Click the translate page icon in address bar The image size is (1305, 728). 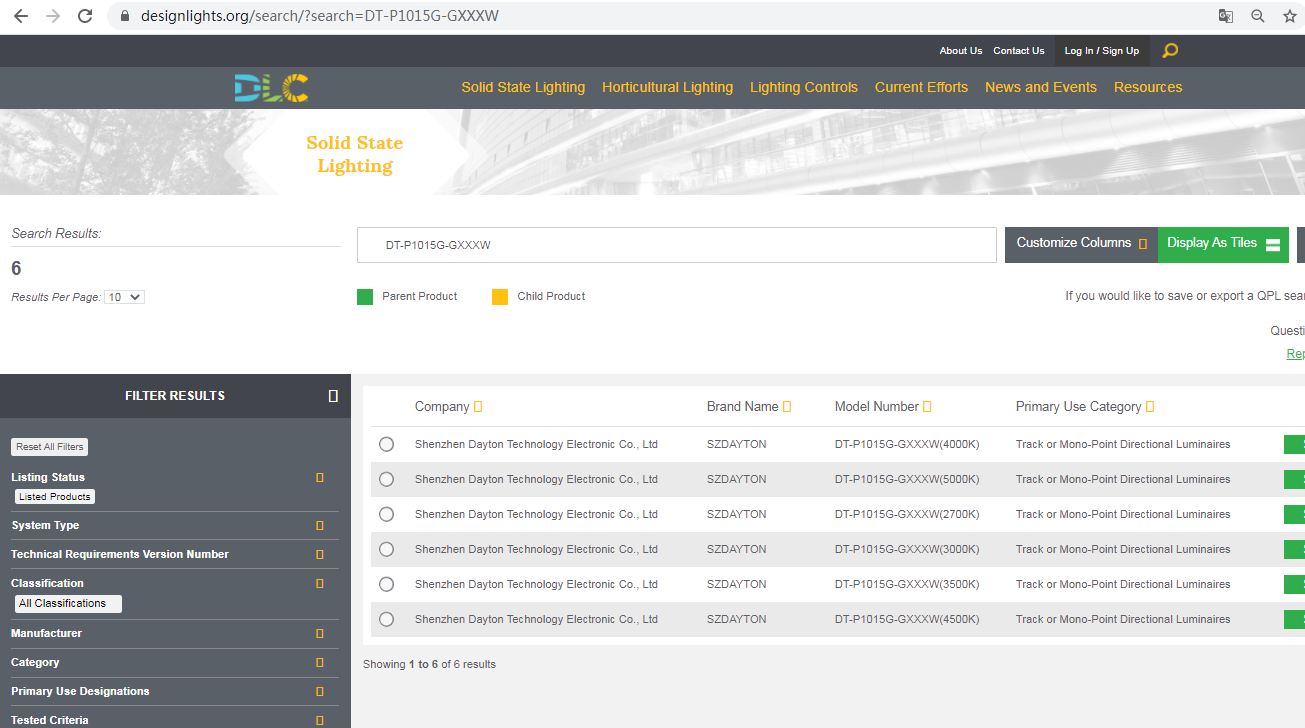(x=1225, y=16)
